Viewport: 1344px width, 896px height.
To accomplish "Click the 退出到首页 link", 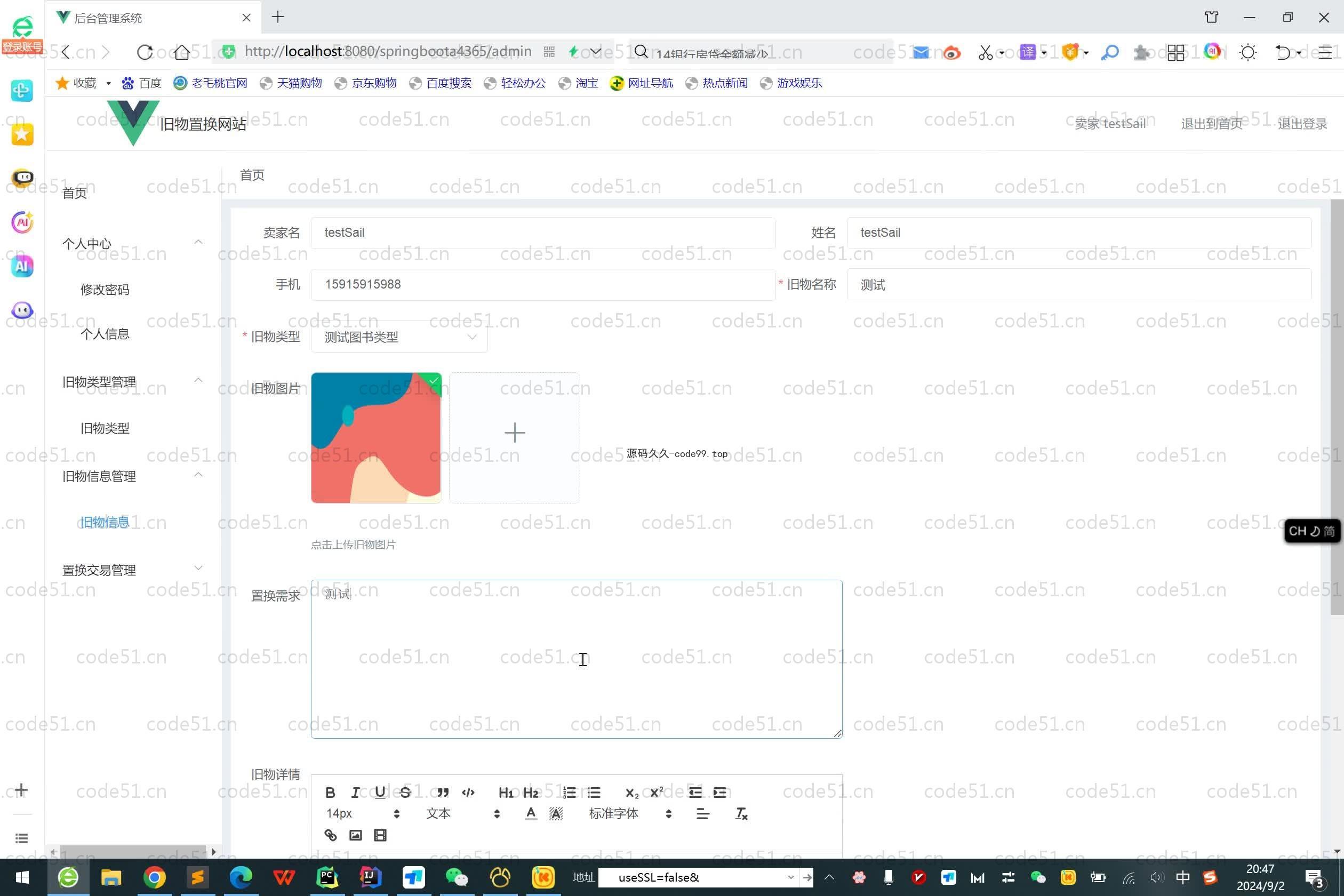I will coord(1212,123).
